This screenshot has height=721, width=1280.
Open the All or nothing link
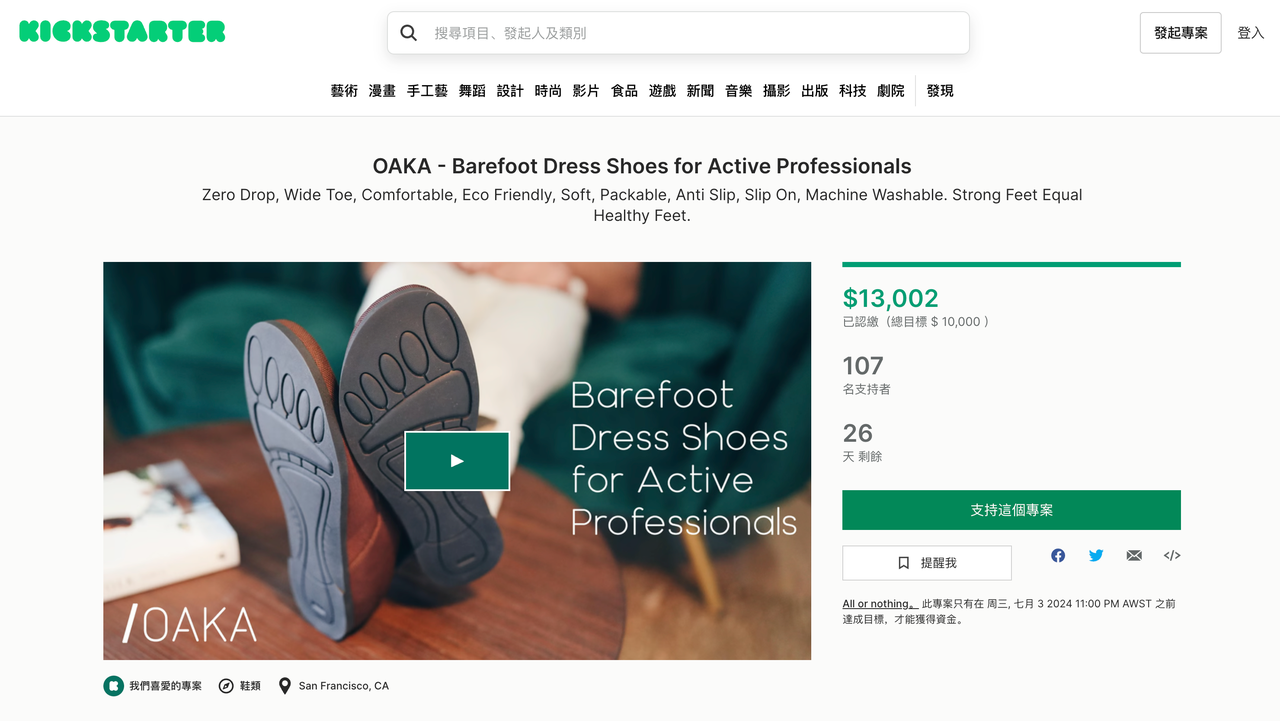pos(879,604)
